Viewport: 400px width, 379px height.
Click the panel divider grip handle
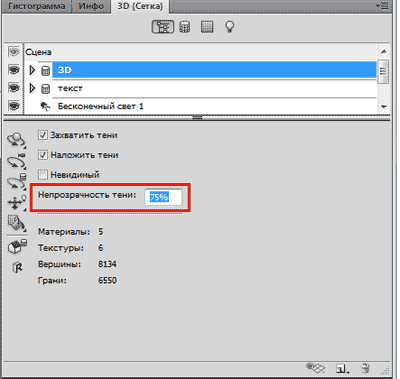[x=197, y=117]
